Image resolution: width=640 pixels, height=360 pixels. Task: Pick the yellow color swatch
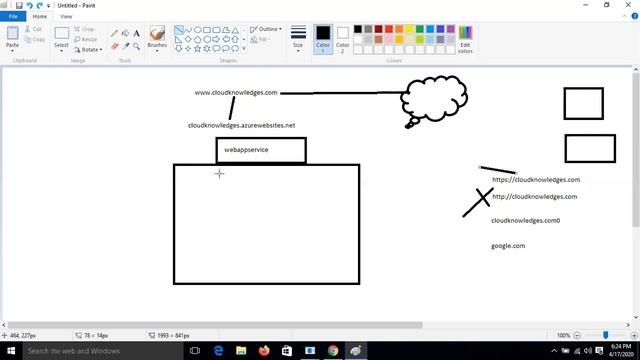(409, 29)
